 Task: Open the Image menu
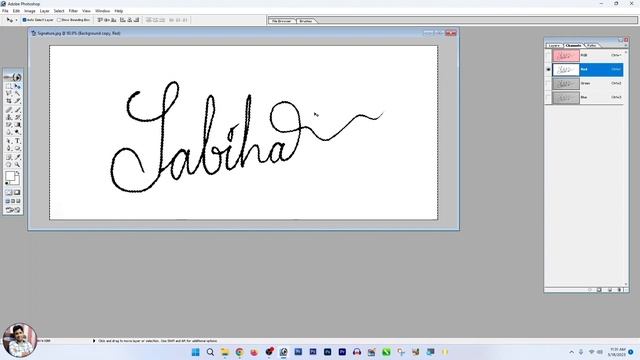(x=30, y=11)
